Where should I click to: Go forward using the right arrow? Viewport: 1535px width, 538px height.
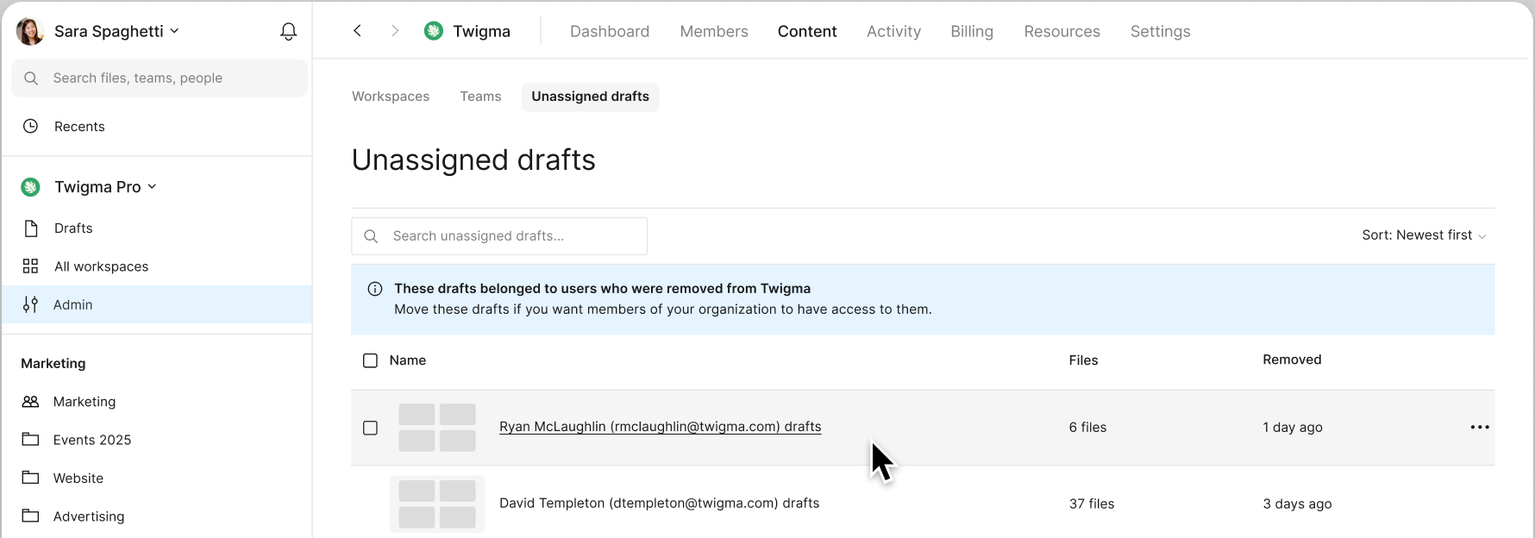pyautogui.click(x=395, y=31)
